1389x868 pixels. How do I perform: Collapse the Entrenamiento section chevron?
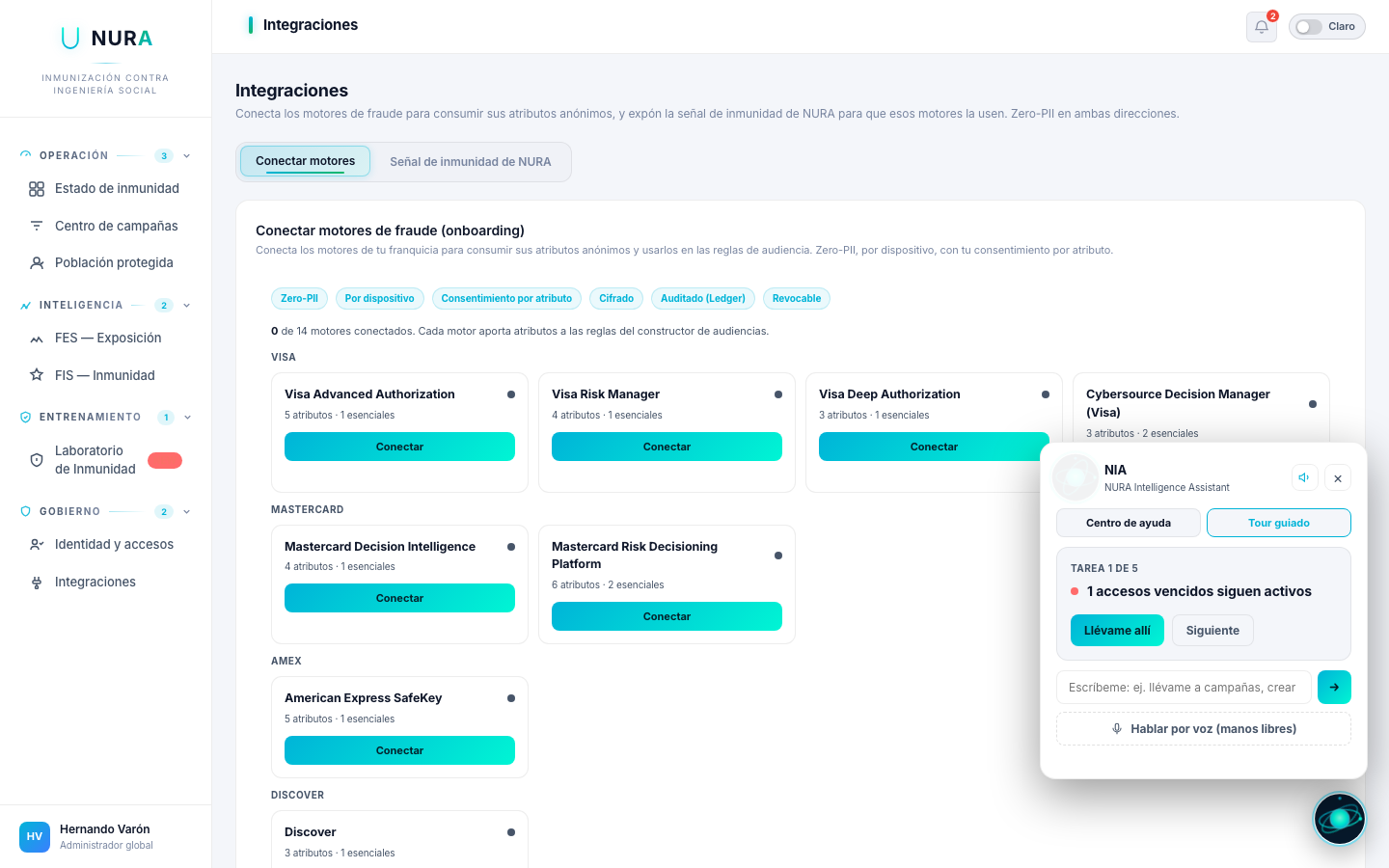pyautogui.click(x=187, y=418)
